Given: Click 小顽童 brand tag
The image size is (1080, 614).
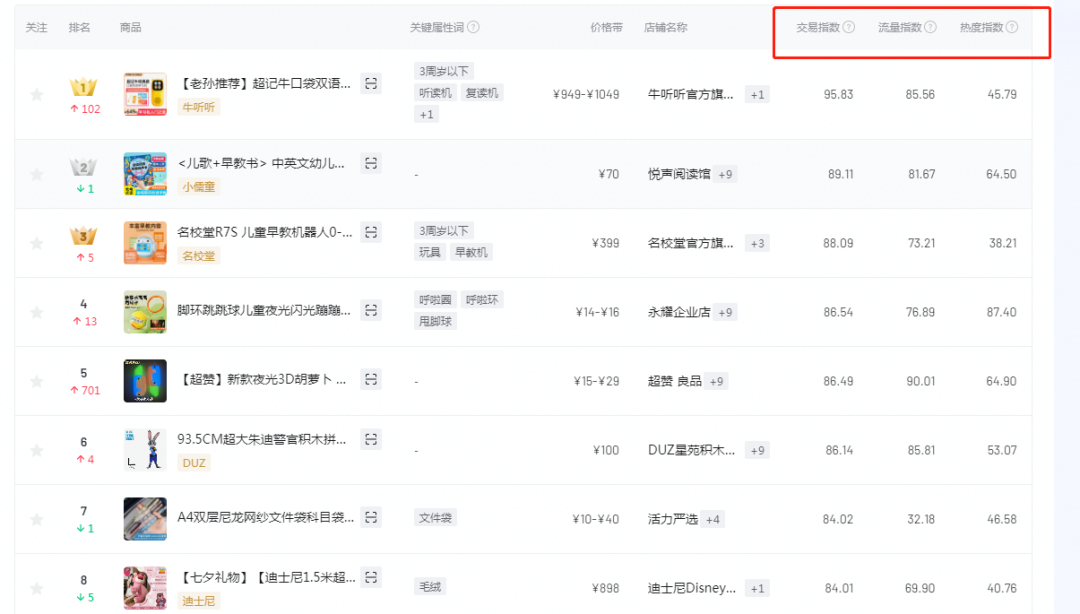Looking at the screenshot, I should click(x=198, y=187).
